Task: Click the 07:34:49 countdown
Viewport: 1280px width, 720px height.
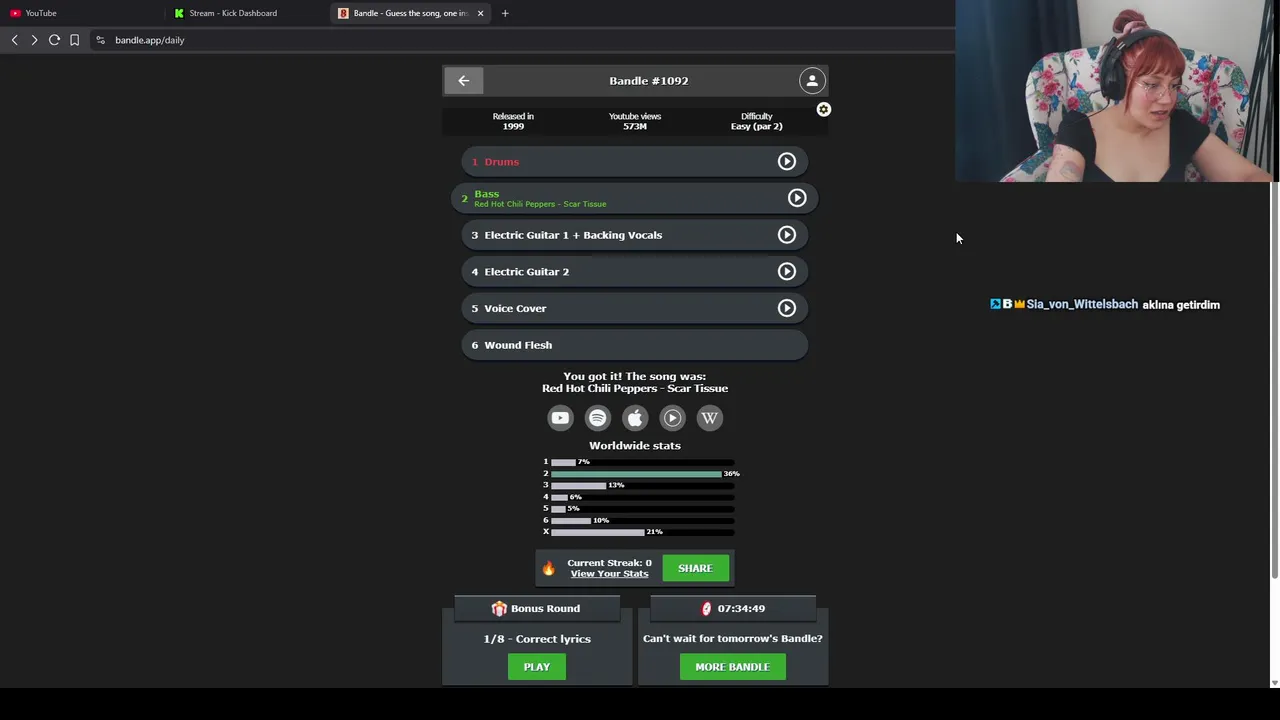Action: [741, 608]
